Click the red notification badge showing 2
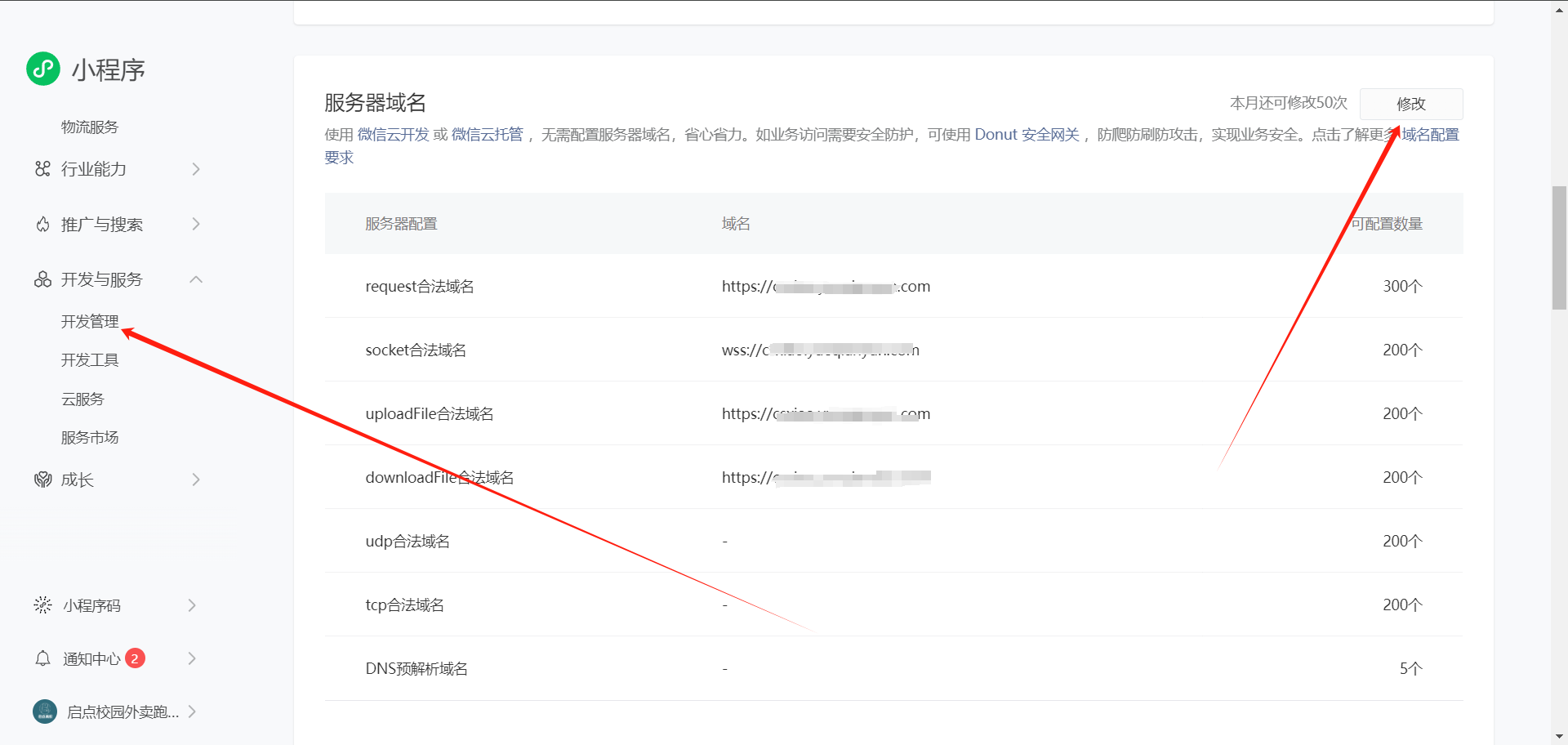Screen dimensions: 1568x745 click(136, 658)
